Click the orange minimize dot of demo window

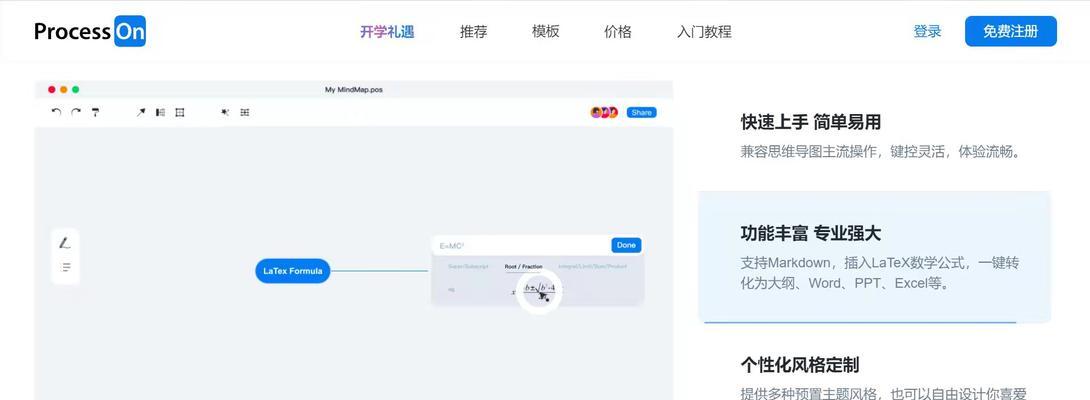click(63, 90)
